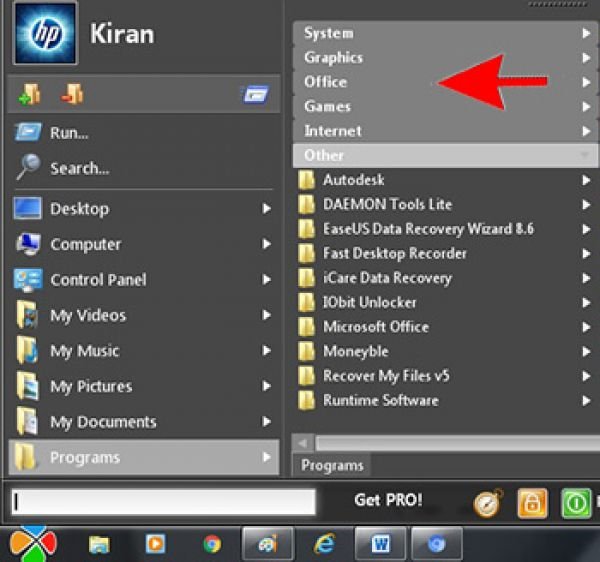Click the My Documents folder icon
The height and width of the screenshot is (562, 600).
(27, 422)
